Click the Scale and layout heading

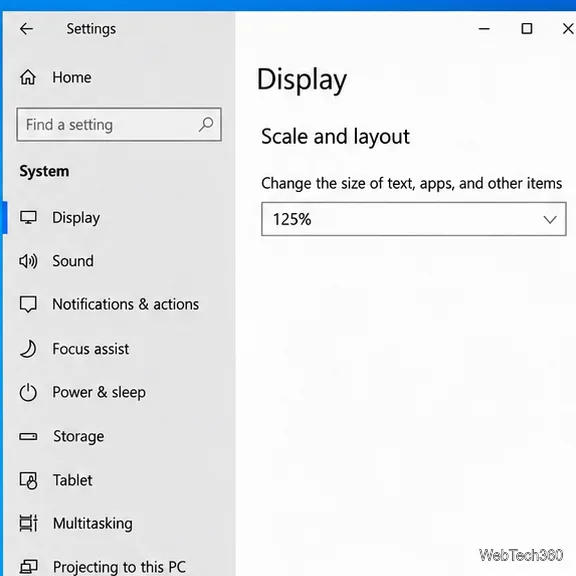335,137
